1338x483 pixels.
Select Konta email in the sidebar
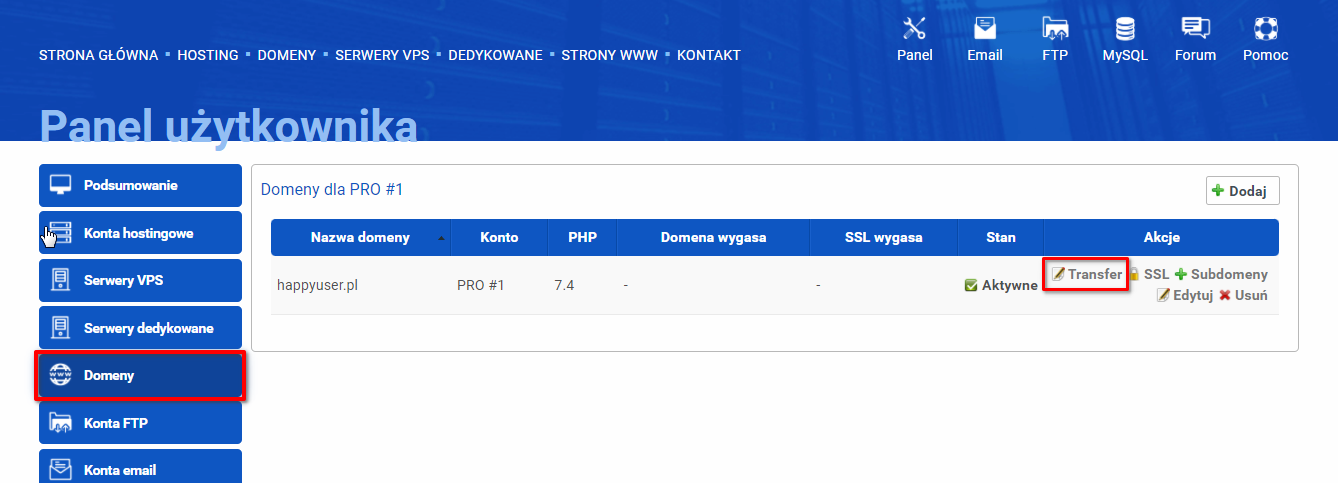point(141,468)
